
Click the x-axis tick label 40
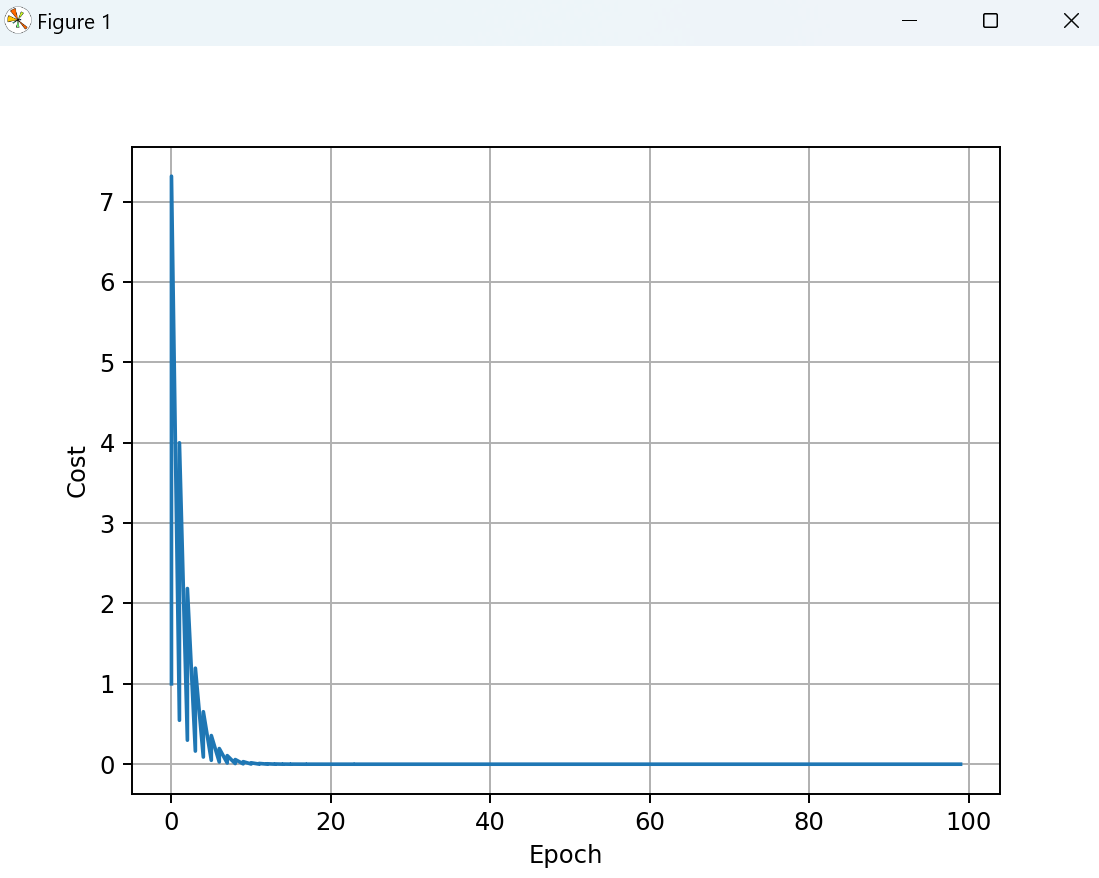click(x=489, y=821)
